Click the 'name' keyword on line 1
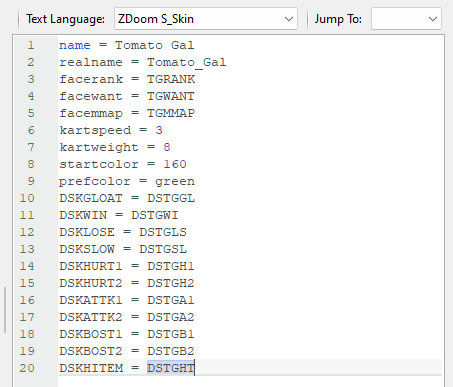Screen dimensions: 453x387 point(75,45)
